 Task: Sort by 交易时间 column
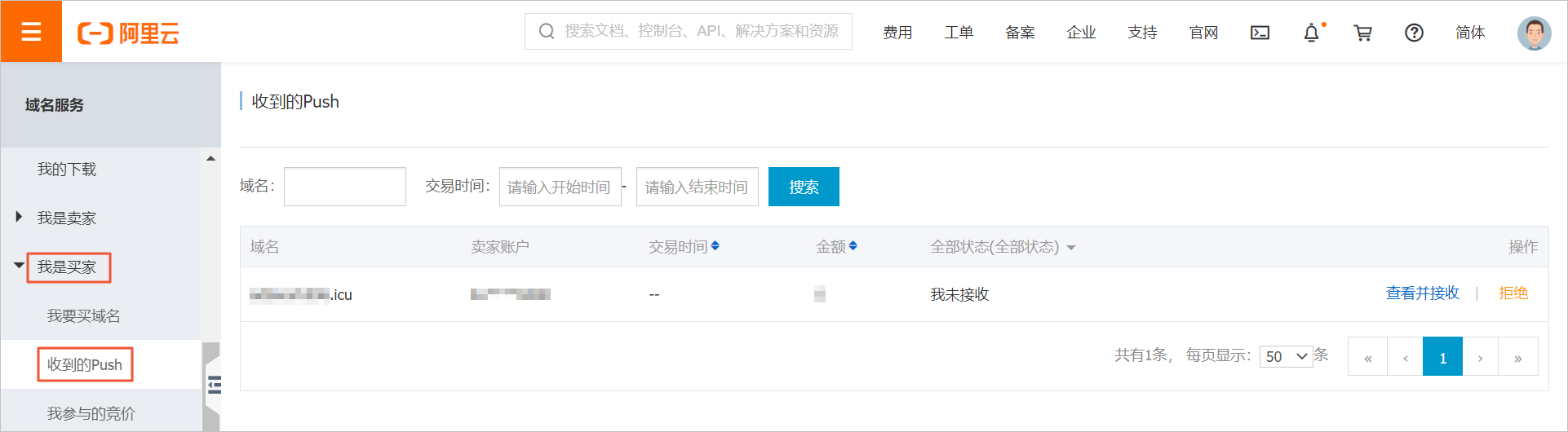click(715, 246)
